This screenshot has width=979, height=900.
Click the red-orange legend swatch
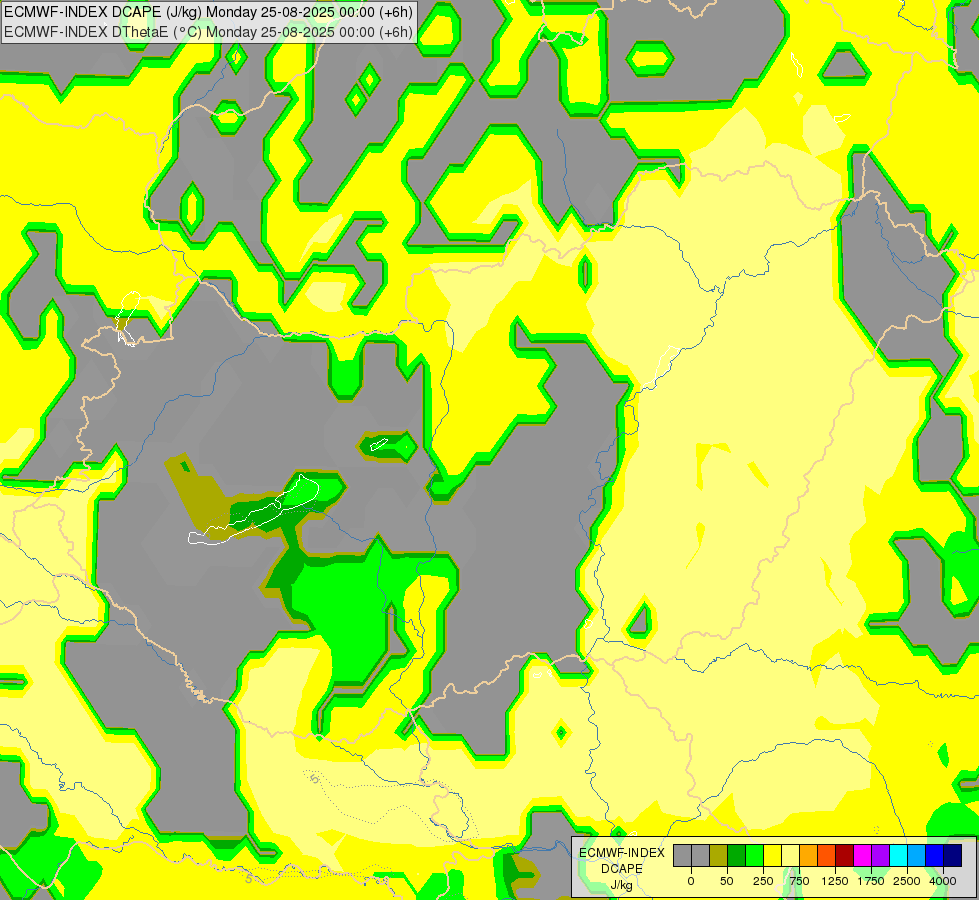coord(826,855)
